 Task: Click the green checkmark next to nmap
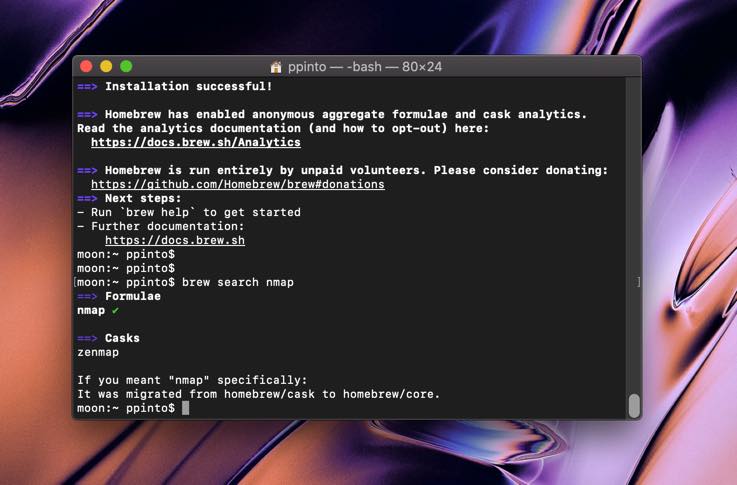coord(116,310)
